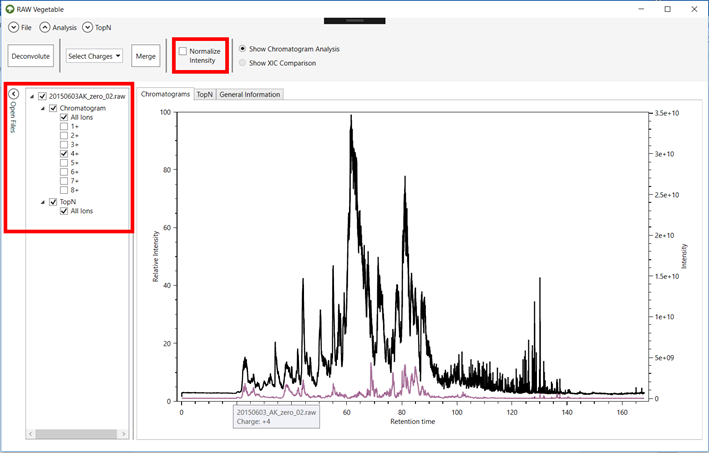The height and width of the screenshot is (453, 709).
Task: Click the Relative Intensity axis label
Action: (x=156, y=256)
